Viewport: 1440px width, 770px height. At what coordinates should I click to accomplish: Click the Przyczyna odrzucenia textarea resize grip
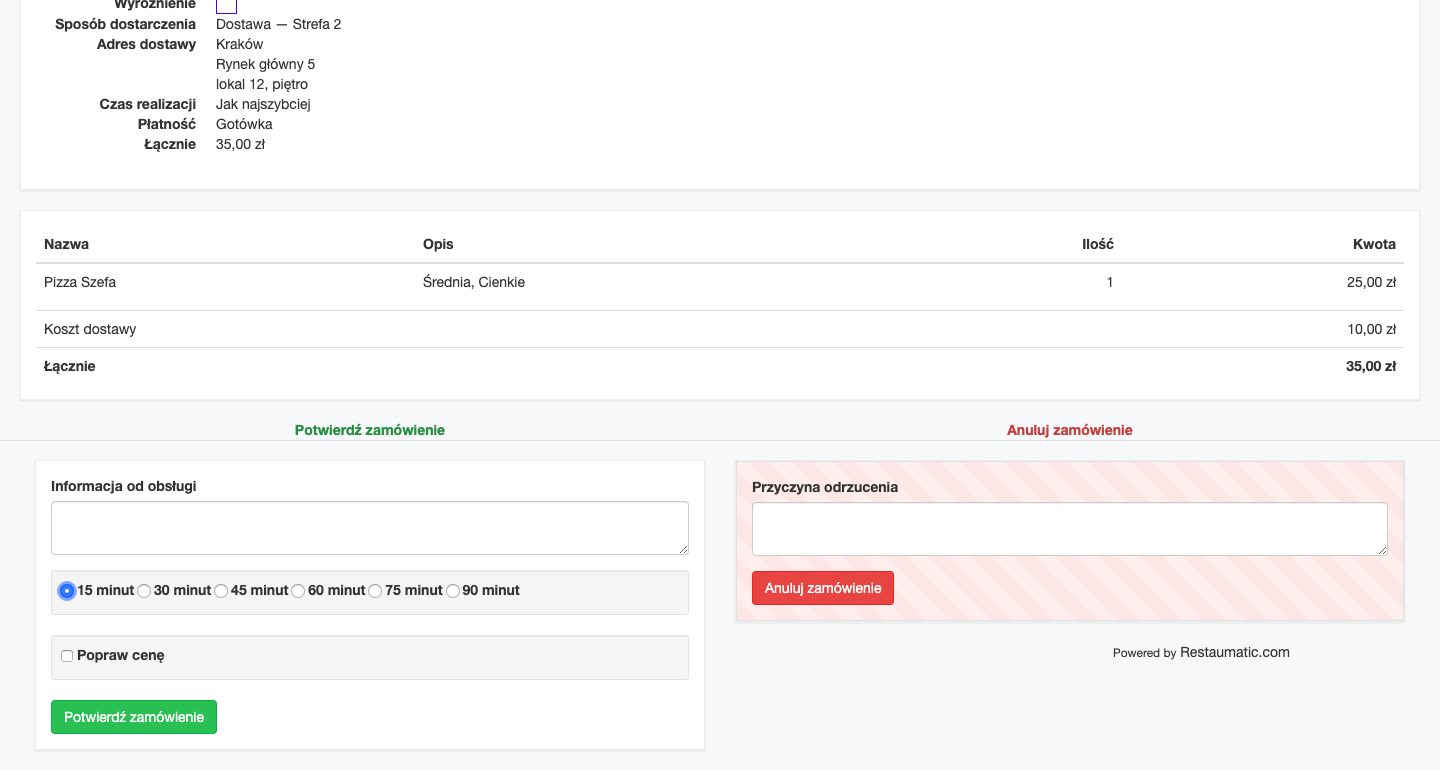click(x=1382, y=550)
